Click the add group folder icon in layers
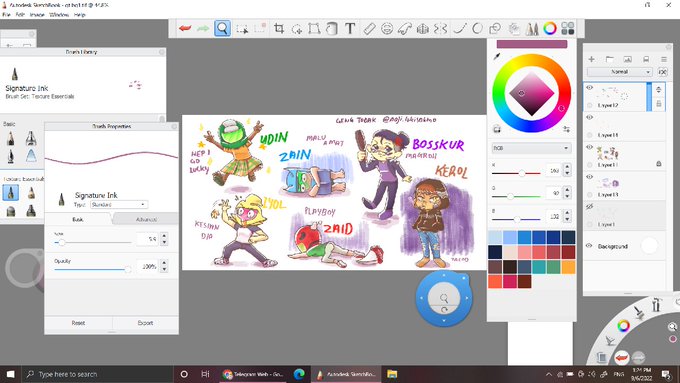This screenshot has height=383, width=680. pyautogui.click(x=609, y=59)
